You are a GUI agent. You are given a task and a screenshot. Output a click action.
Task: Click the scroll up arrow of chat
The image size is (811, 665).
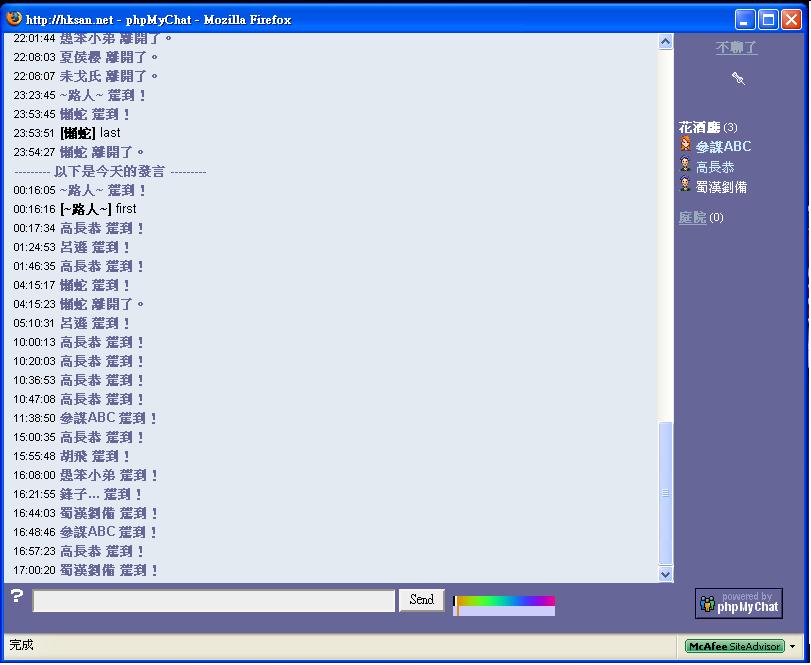(665, 41)
